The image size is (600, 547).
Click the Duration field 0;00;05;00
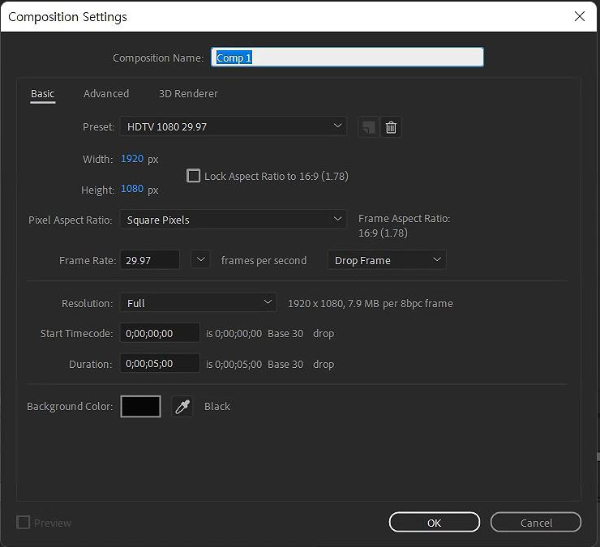point(160,364)
